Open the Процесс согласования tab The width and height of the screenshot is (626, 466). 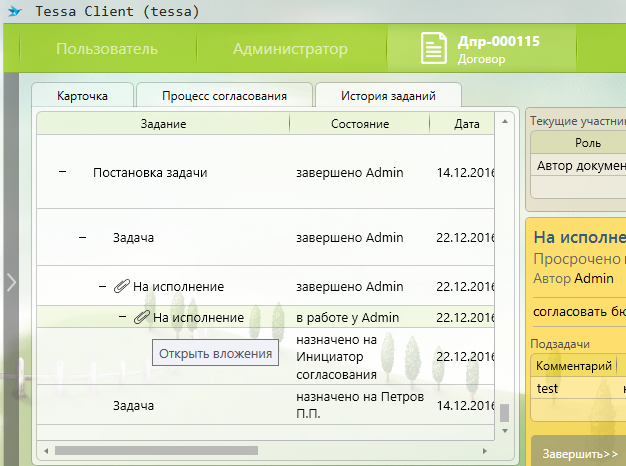[x=224, y=96]
